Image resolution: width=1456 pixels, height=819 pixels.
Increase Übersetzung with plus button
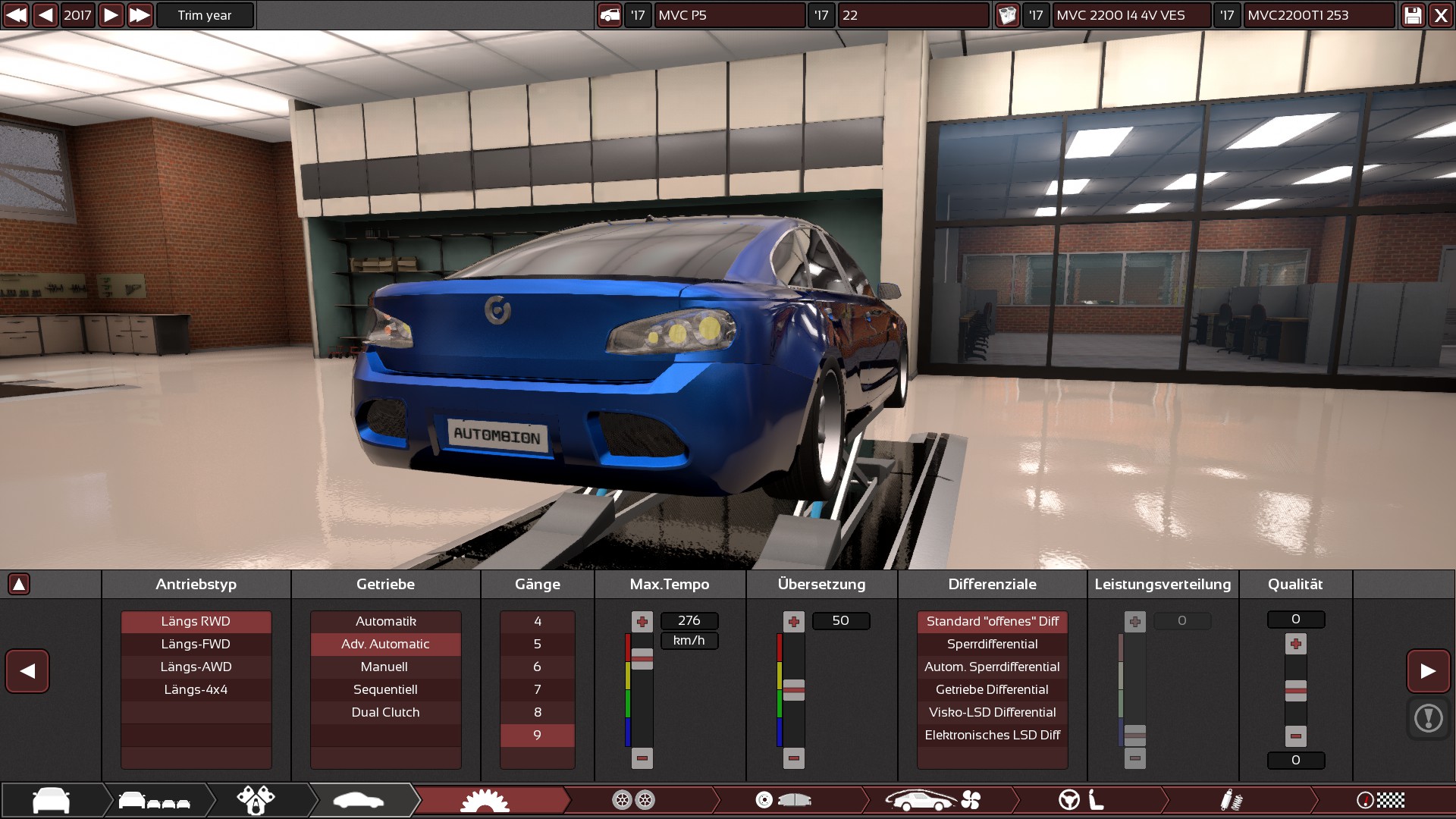[794, 622]
